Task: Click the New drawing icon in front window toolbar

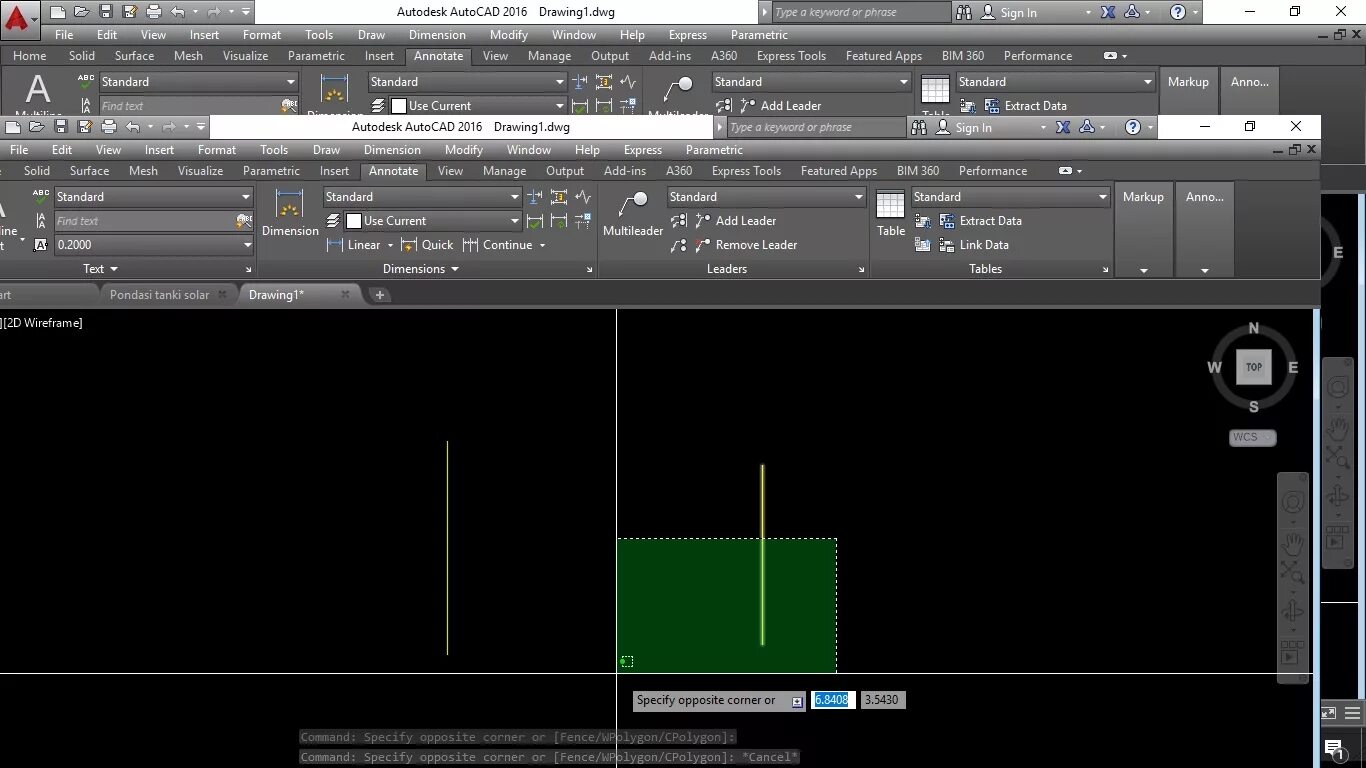Action: (12, 127)
